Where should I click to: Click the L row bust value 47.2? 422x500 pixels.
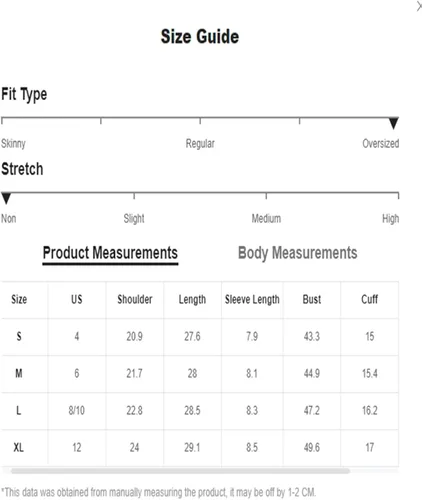point(312,410)
